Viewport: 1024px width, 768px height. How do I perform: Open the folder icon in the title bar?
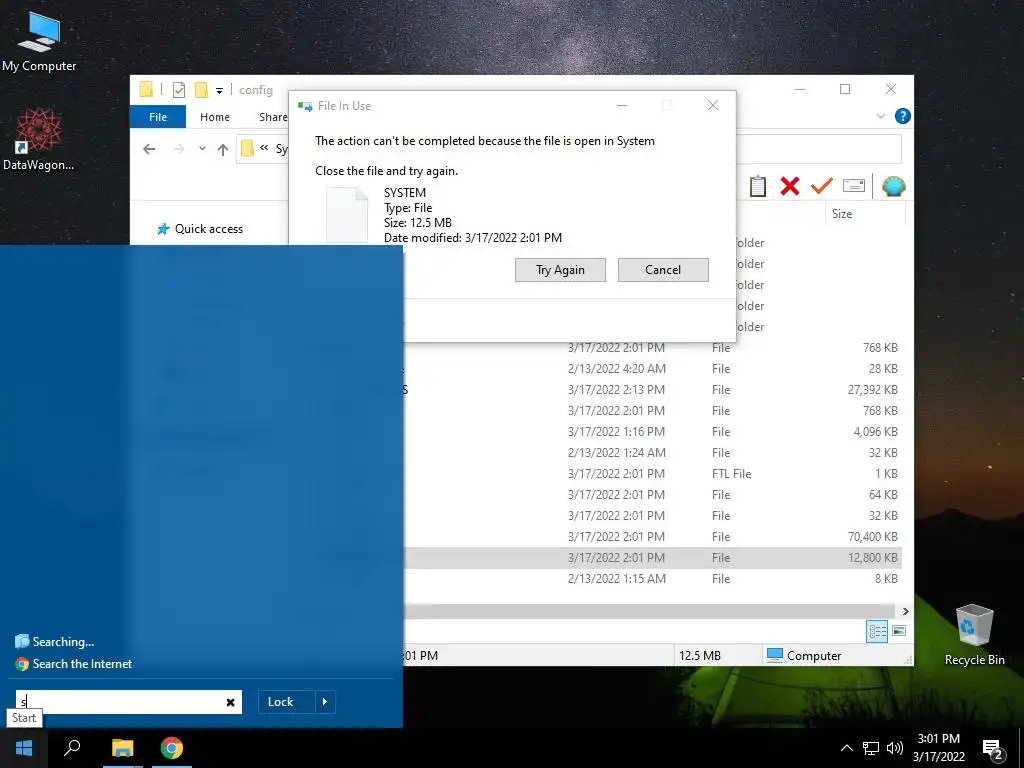coord(146,89)
